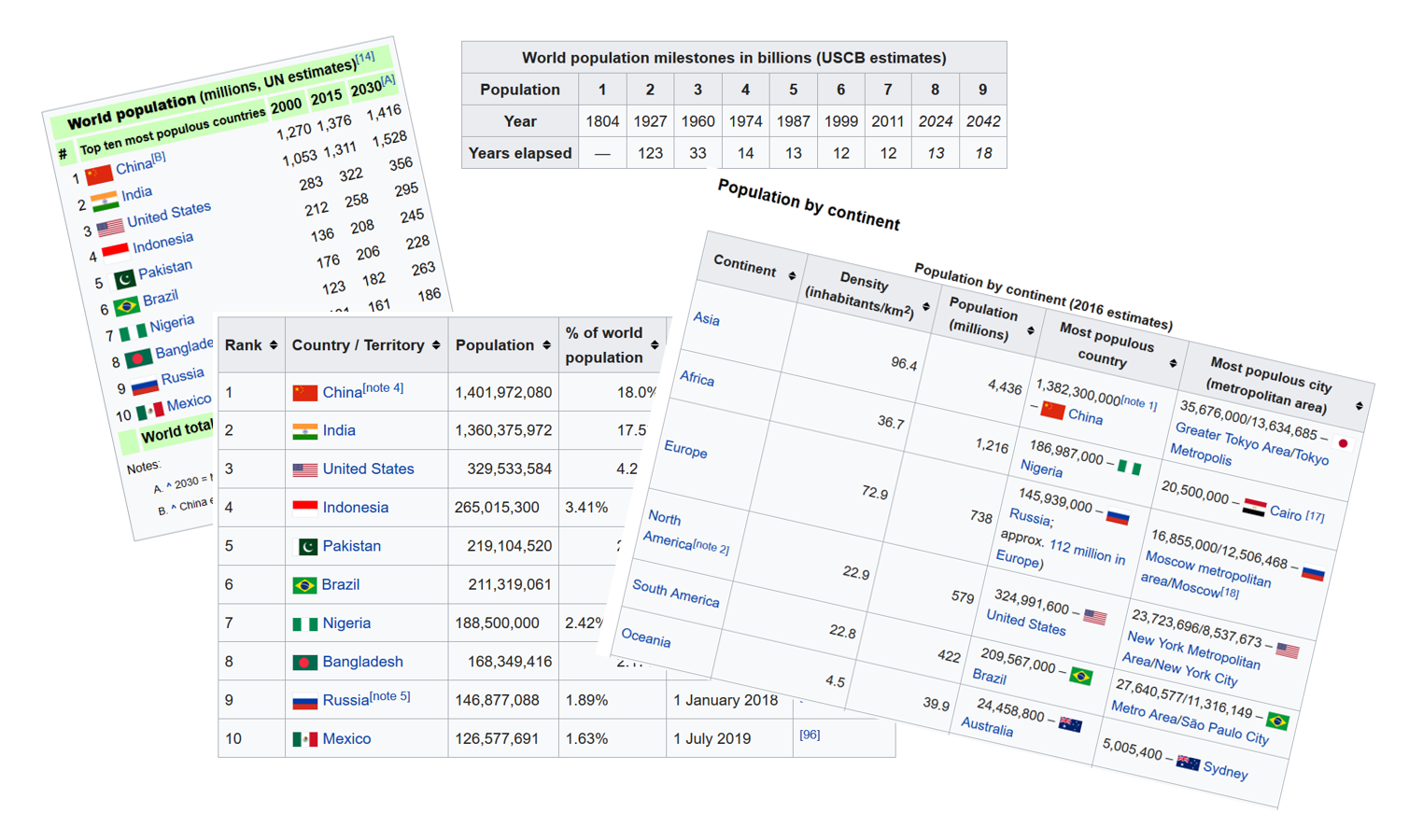Click the China flag in the continent table
Image resolution: width=1423 pixels, height=840 pixels.
(1052, 410)
